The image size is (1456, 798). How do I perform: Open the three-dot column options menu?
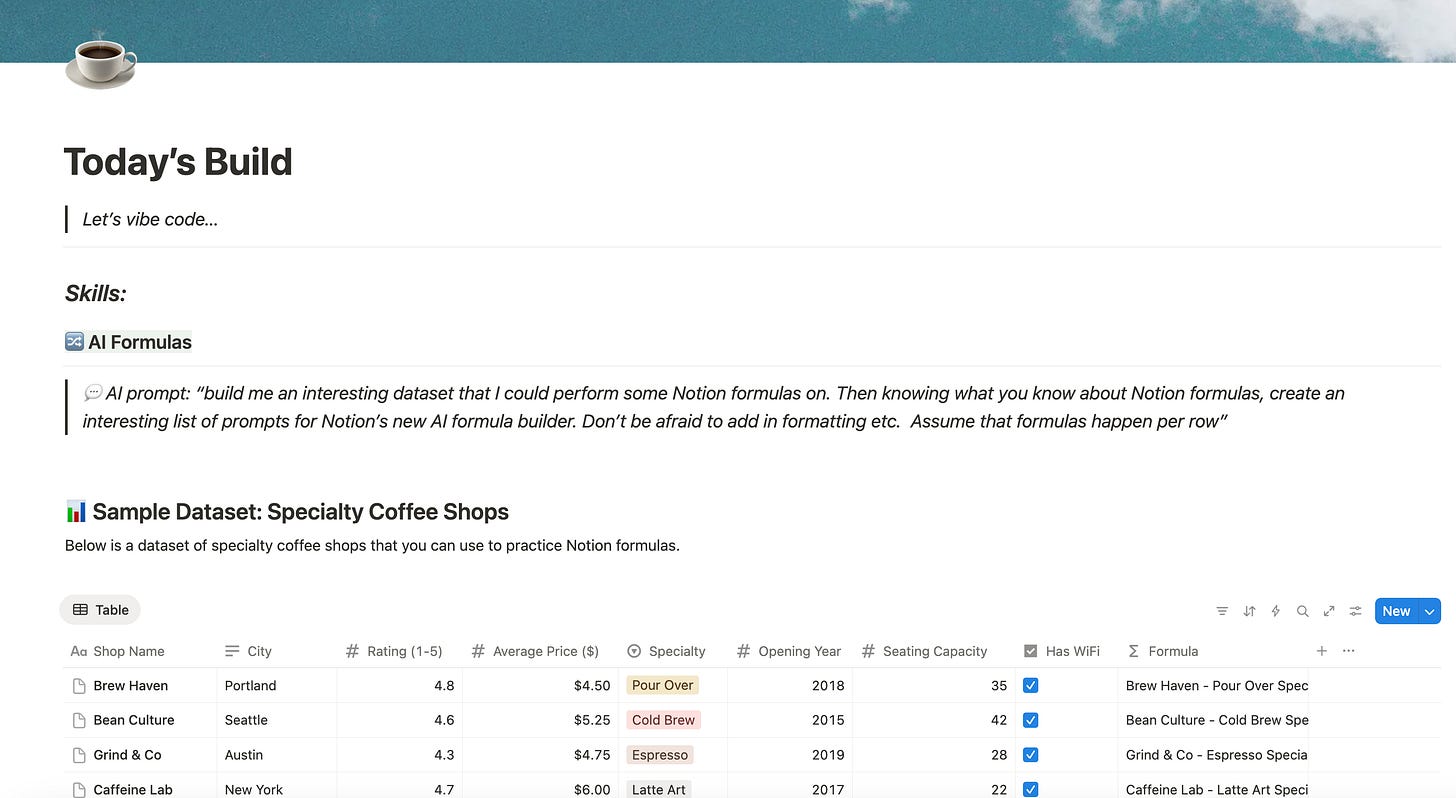[1349, 651]
